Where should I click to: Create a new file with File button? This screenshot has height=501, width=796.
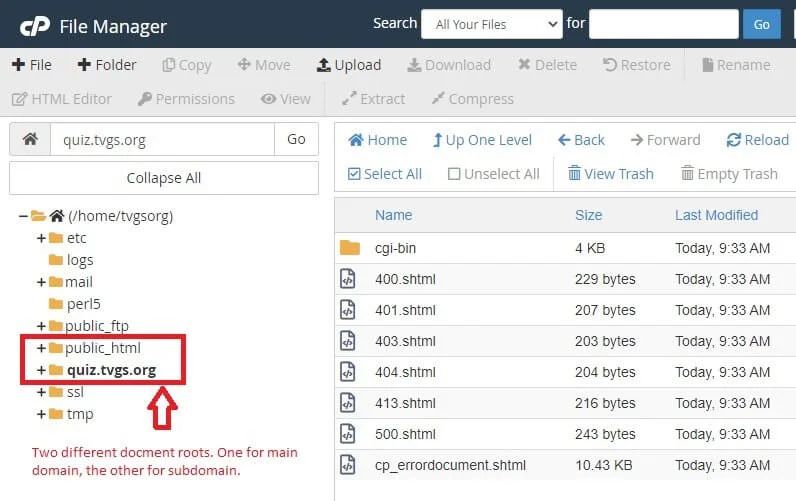[x=31, y=65]
